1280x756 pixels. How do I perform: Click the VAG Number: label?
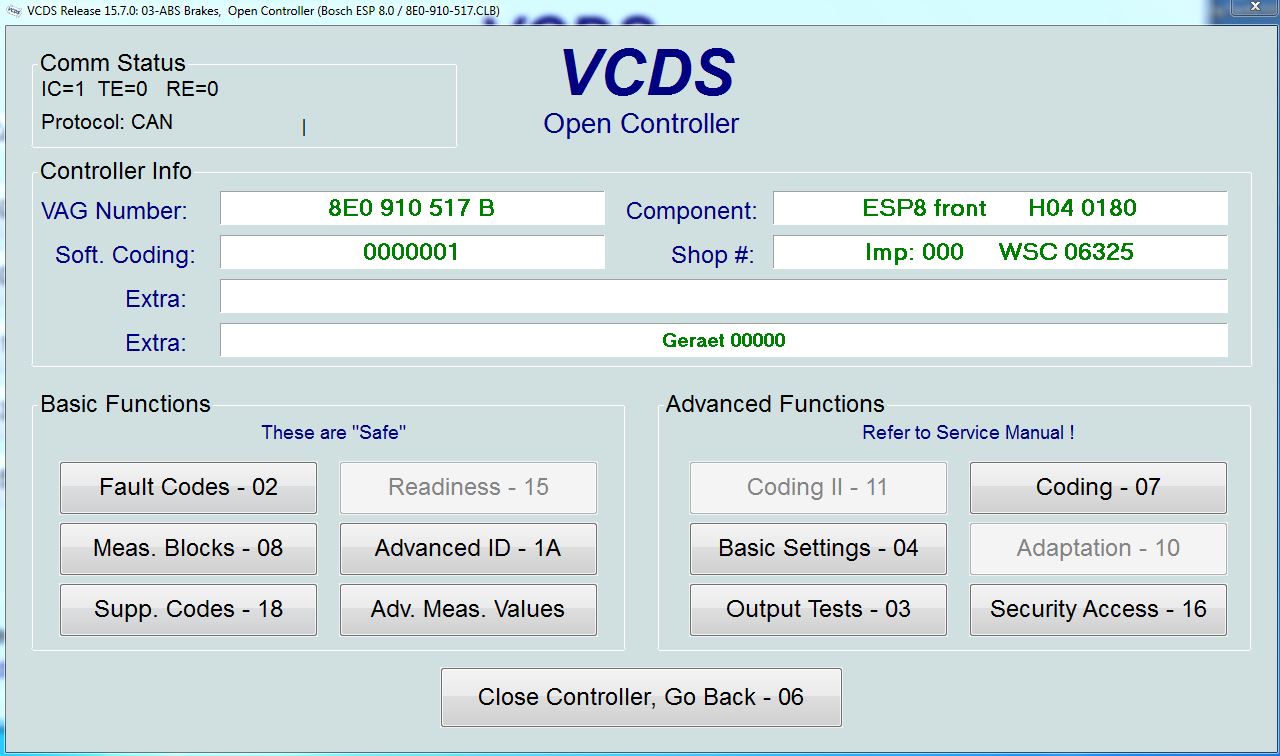click(x=114, y=212)
